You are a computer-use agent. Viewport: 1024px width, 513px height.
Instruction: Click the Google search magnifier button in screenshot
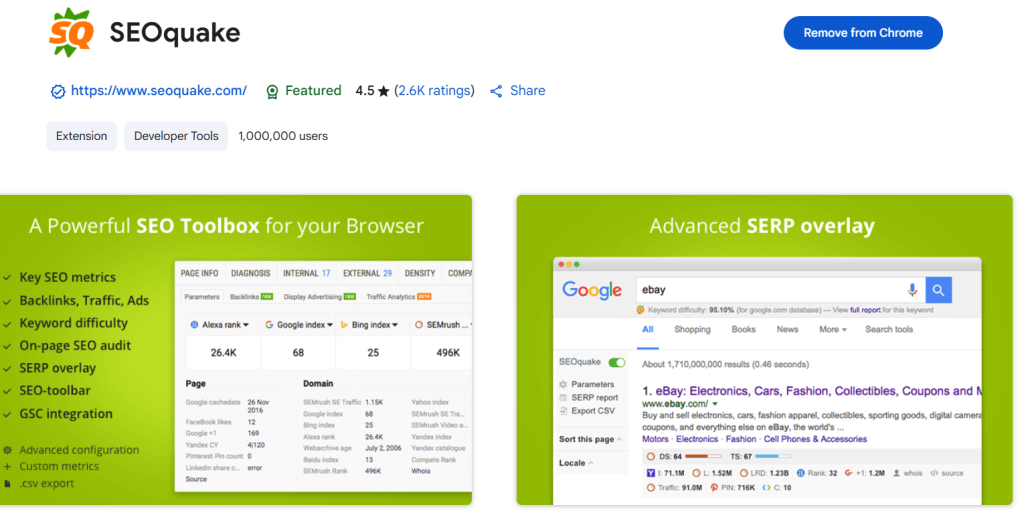click(x=938, y=290)
